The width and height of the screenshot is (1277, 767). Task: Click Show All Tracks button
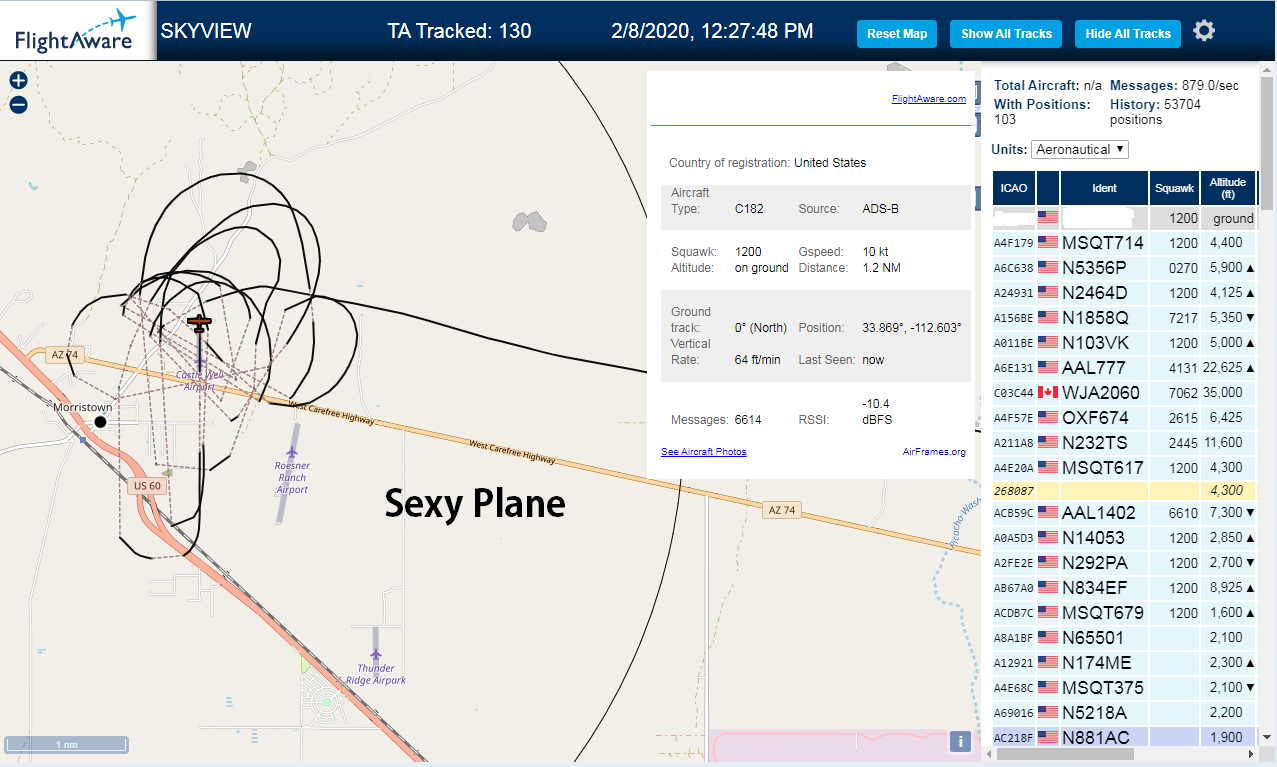pos(1006,33)
